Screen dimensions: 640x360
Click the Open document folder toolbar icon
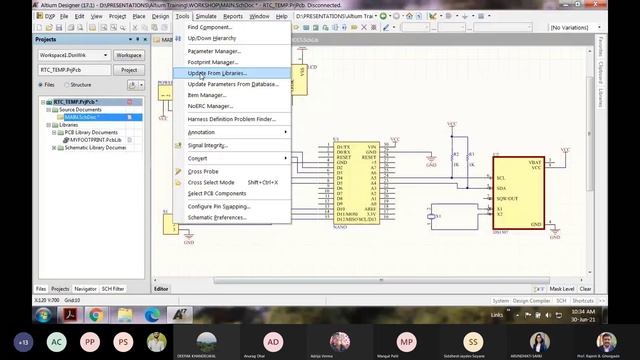click(49, 27)
